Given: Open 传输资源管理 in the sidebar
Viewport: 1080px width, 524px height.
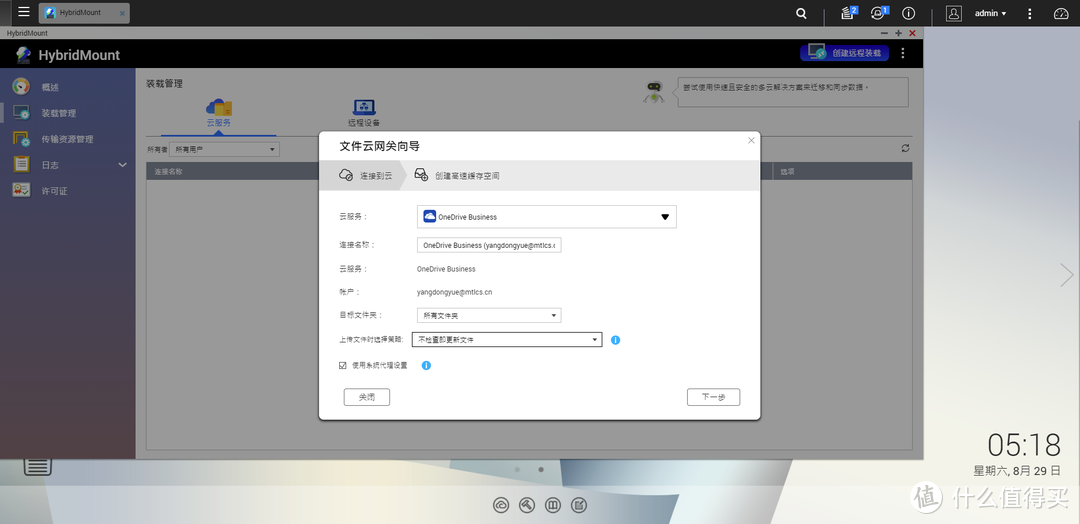Looking at the screenshot, I should coord(68,139).
